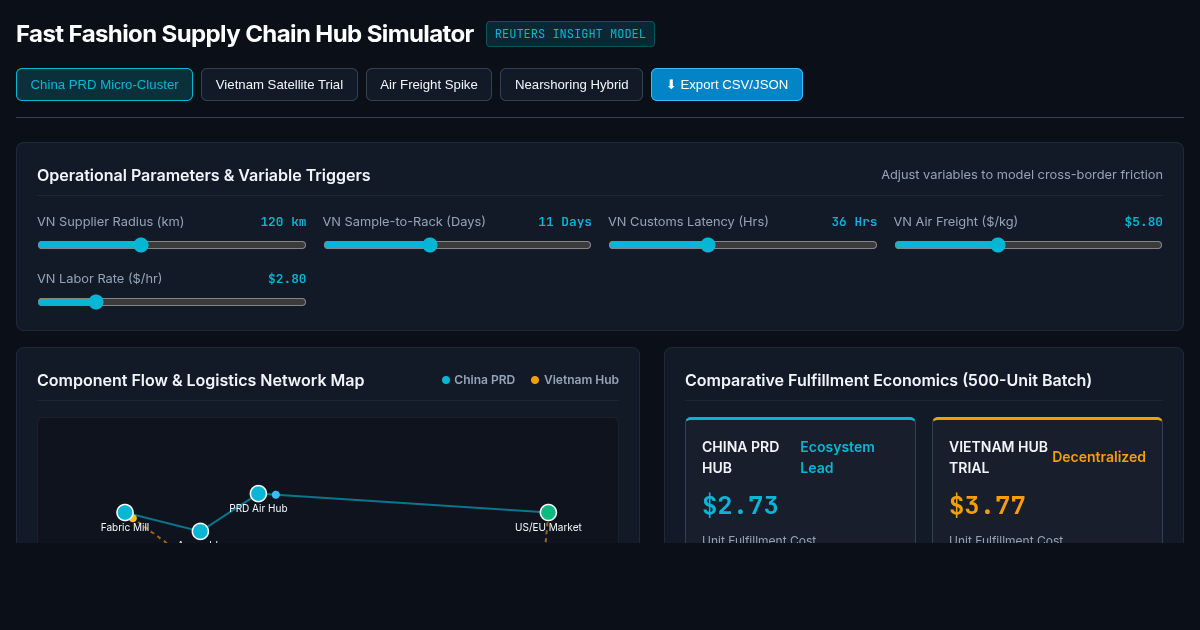
Task: Click the Export CSV/JSON button
Action: click(727, 85)
